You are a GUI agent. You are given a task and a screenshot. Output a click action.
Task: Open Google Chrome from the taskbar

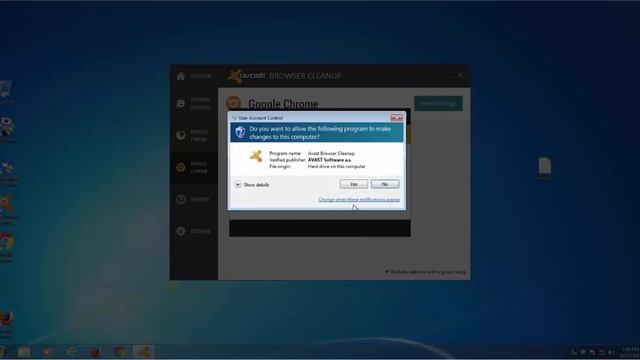click(120, 351)
